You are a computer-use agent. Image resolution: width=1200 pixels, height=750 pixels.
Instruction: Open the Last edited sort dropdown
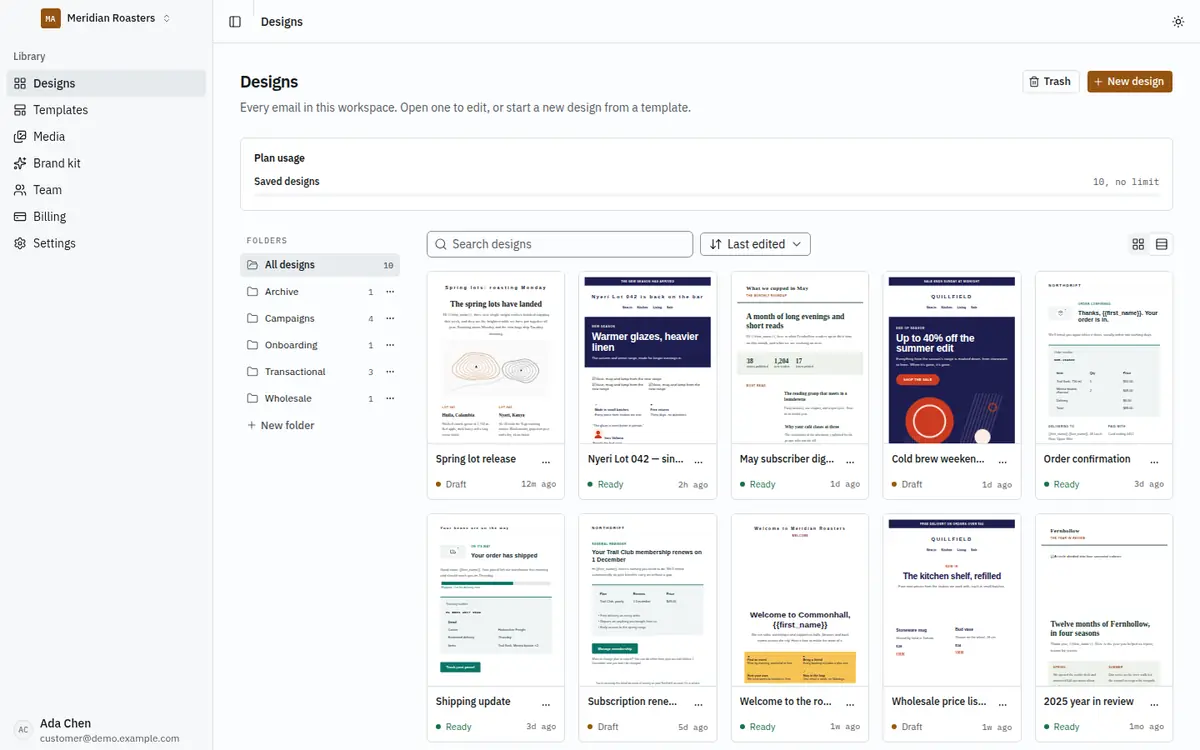[755, 244]
